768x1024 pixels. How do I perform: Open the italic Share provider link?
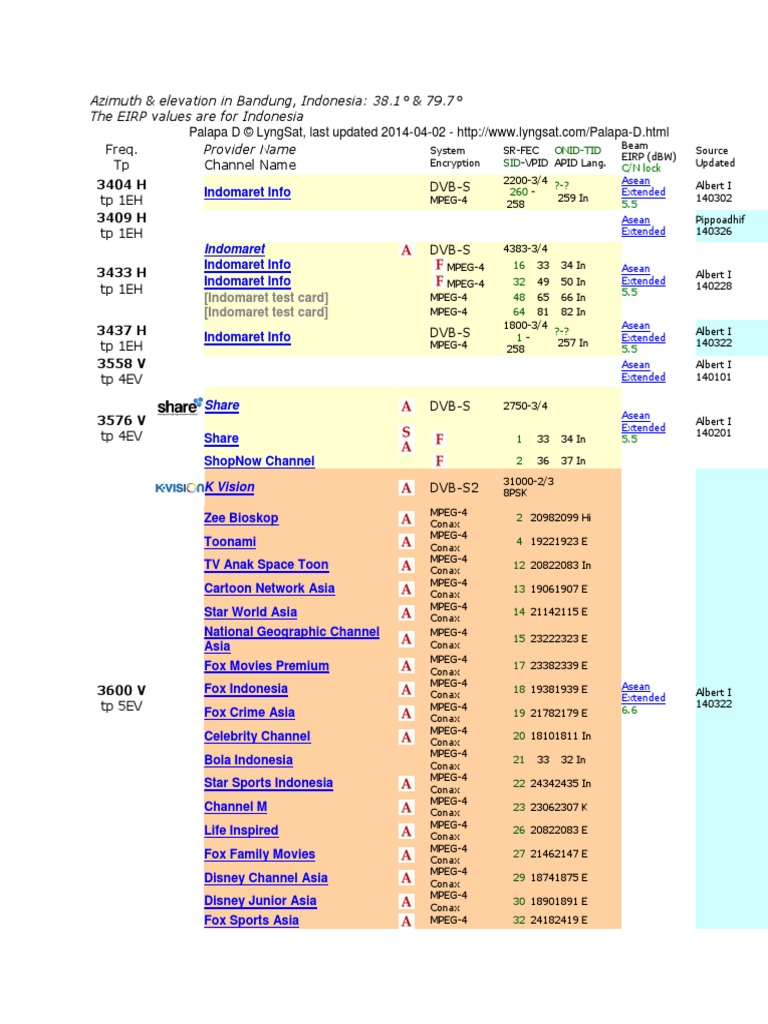click(222, 405)
